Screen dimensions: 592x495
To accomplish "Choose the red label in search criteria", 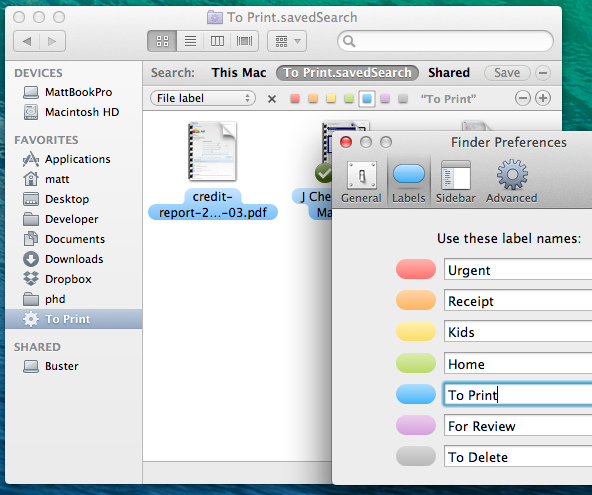I will point(295,99).
